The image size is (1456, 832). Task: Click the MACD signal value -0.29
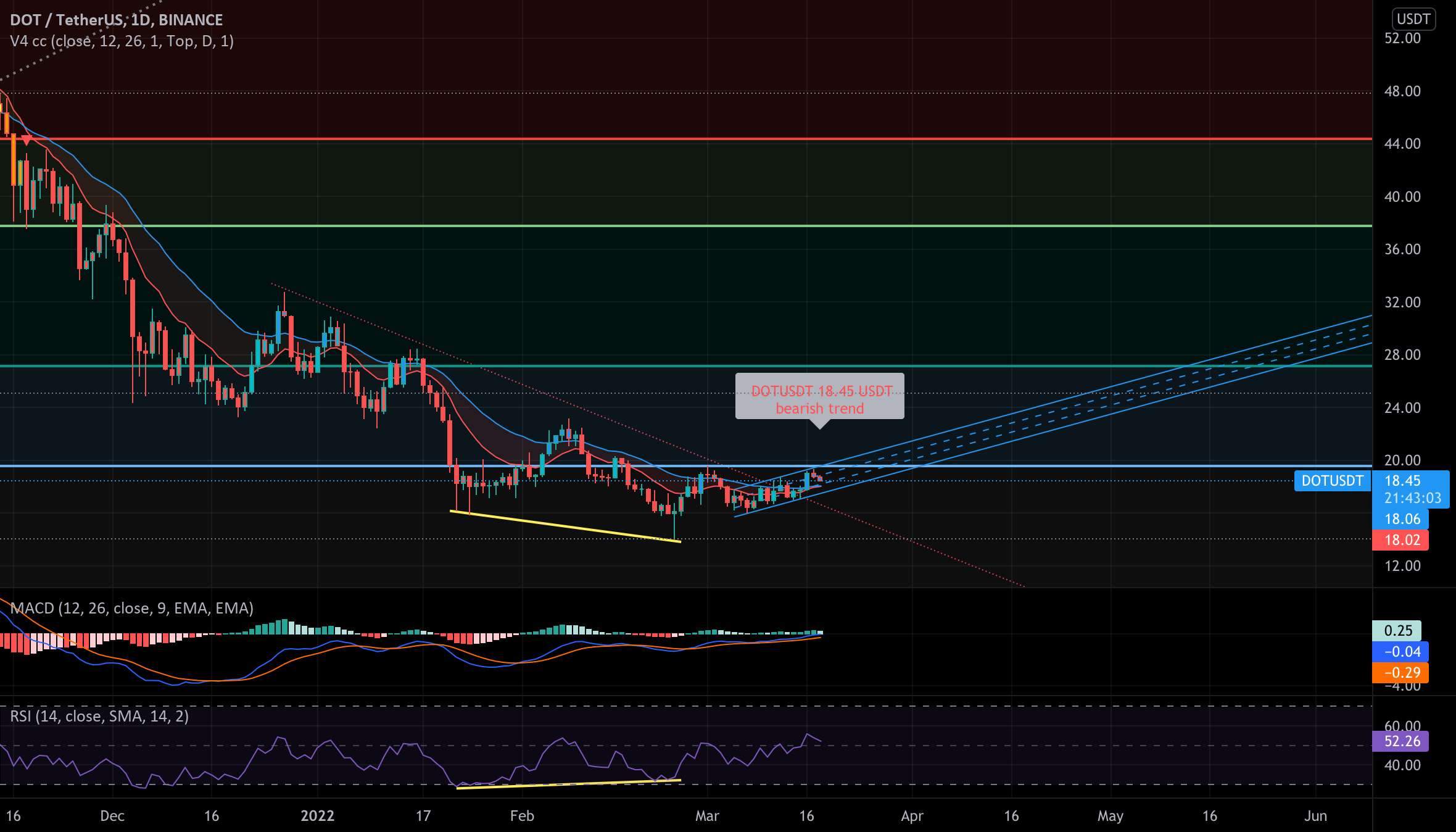click(1400, 673)
